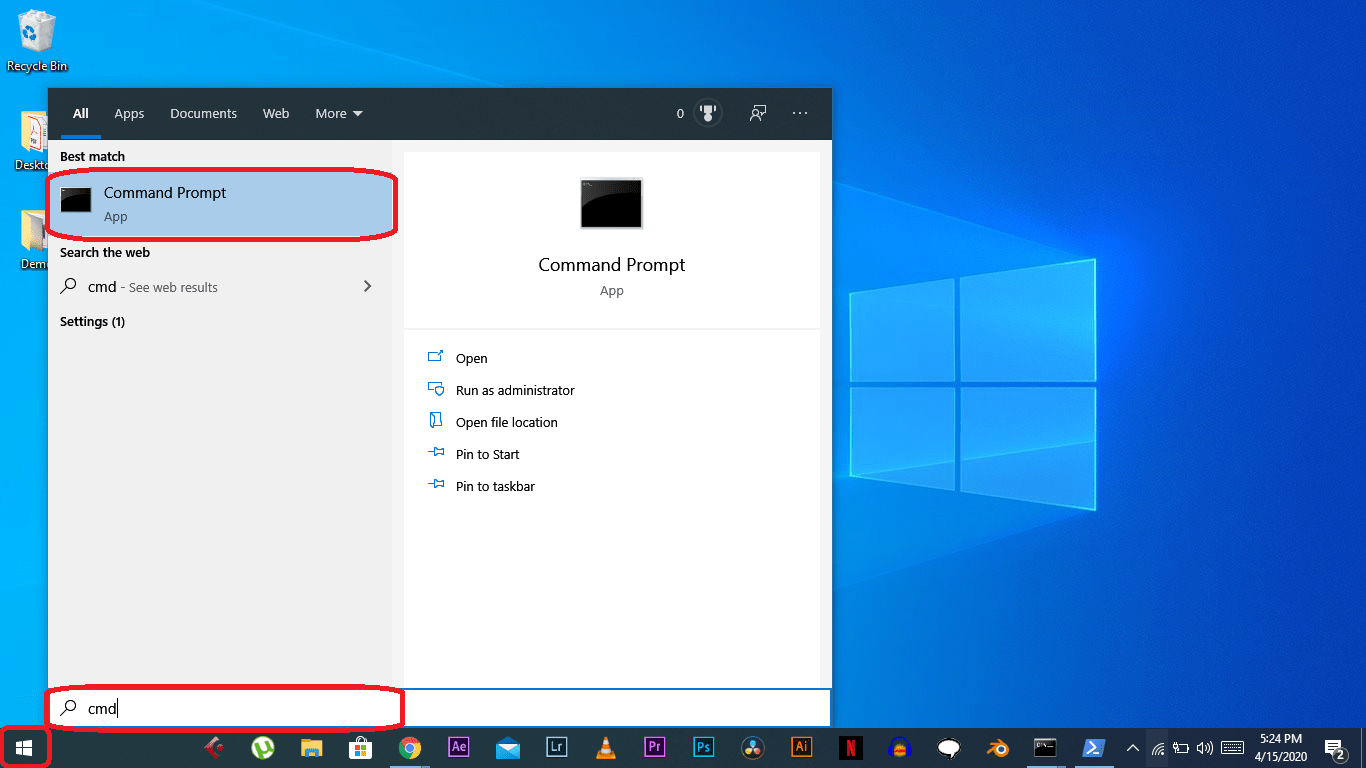Open the Rewards trophy icon
Image resolution: width=1366 pixels, height=768 pixels.
[x=708, y=113]
